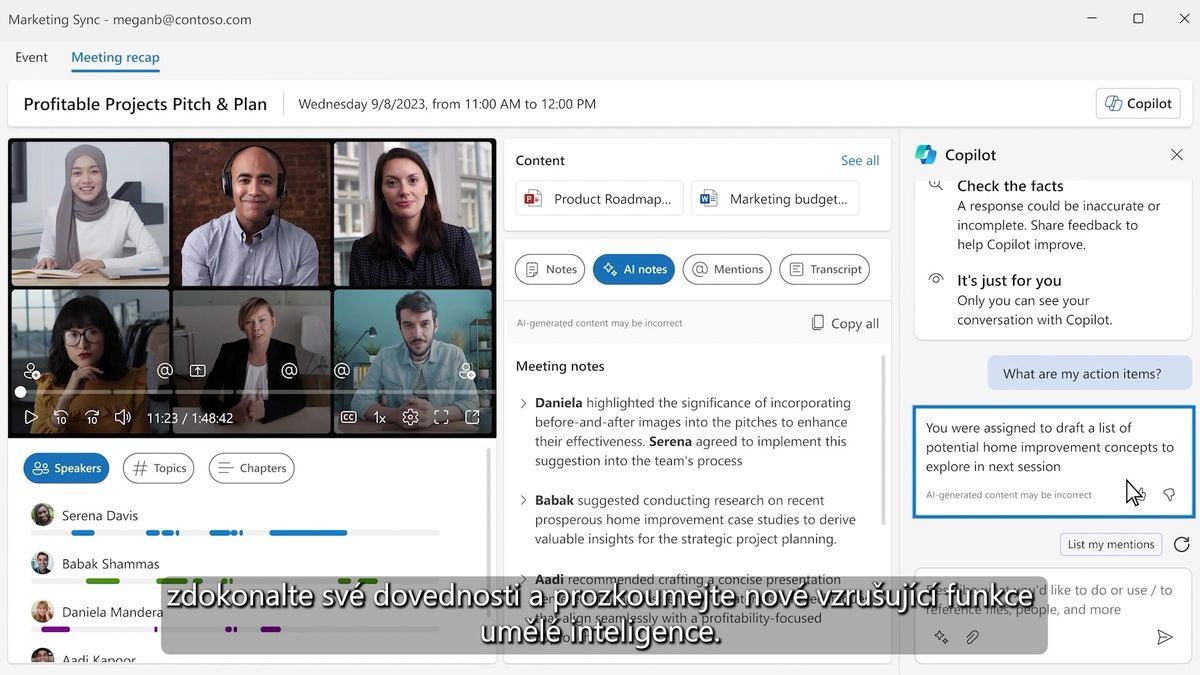This screenshot has height=675, width=1200.
Task: Click the @ marker just left of share-screen marker
Action: (165, 371)
